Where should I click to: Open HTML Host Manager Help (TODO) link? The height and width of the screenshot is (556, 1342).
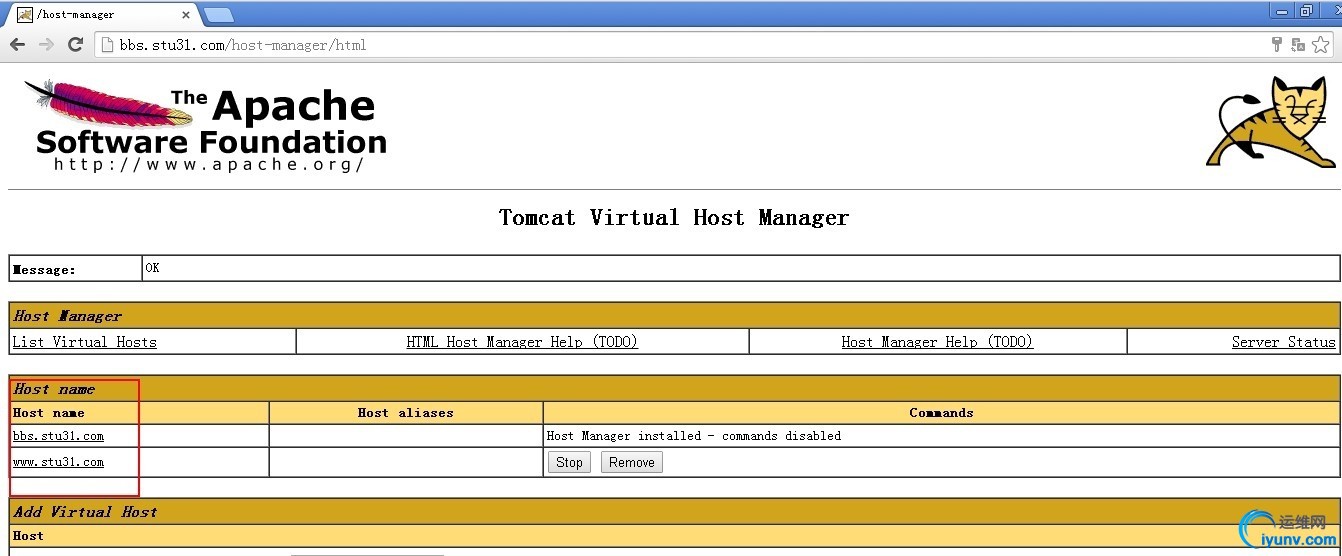[x=522, y=342]
